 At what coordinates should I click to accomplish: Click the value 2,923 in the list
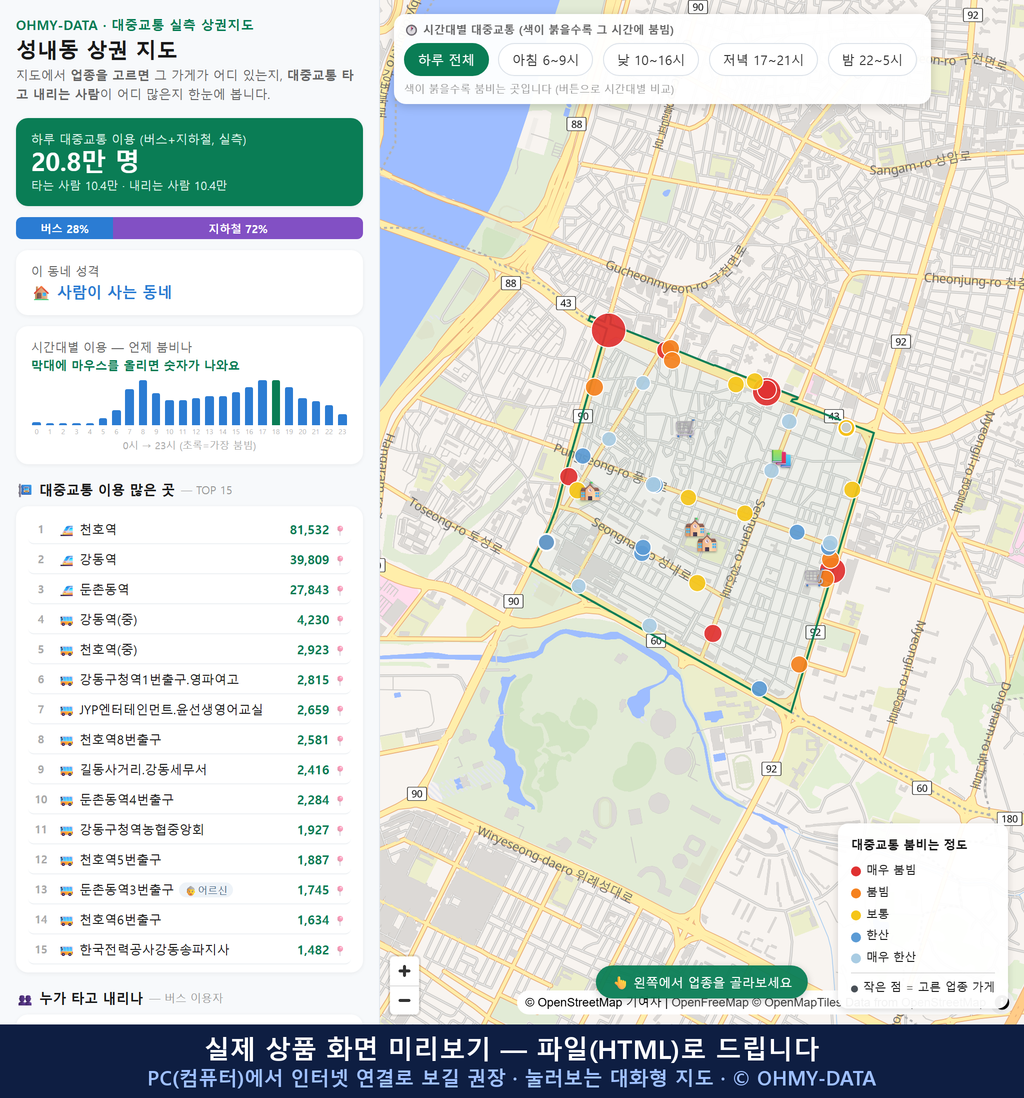click(313, 650)
